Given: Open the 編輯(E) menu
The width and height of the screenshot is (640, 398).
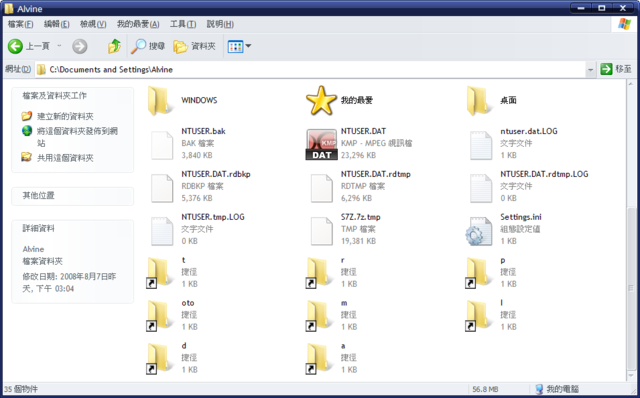Looking at the screenshot, I should click(x=56, y=24).
